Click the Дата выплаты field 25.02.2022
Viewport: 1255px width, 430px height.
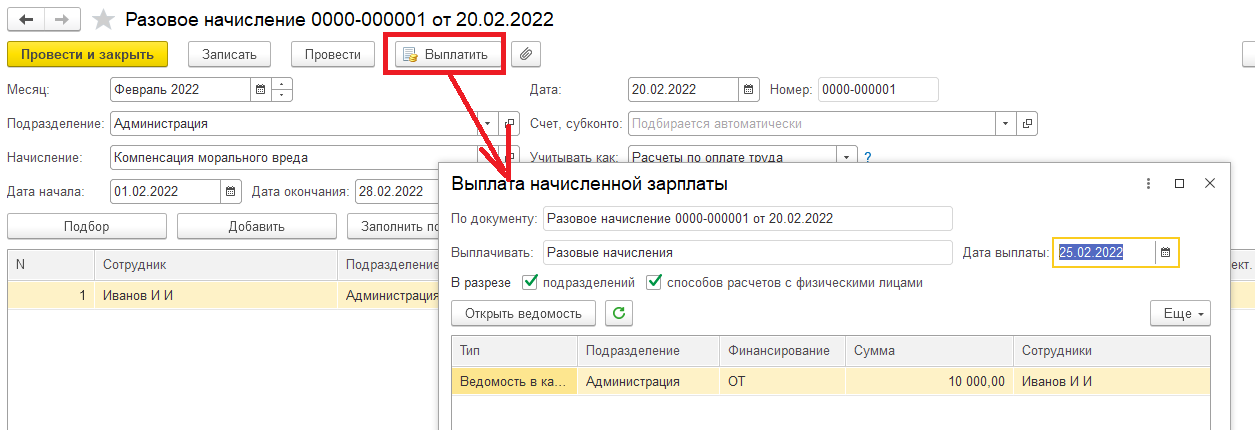[x=1105, y=253]
